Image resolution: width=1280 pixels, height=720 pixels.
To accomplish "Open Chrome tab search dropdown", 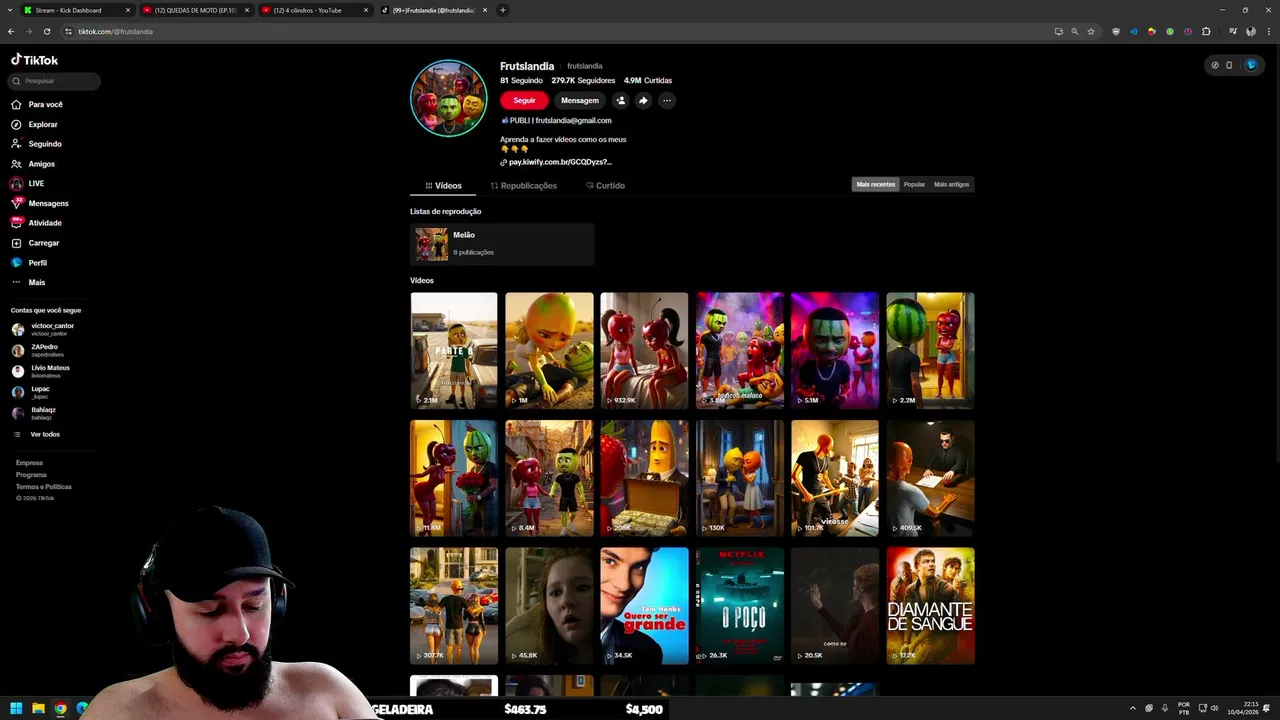I will [10, 10].
